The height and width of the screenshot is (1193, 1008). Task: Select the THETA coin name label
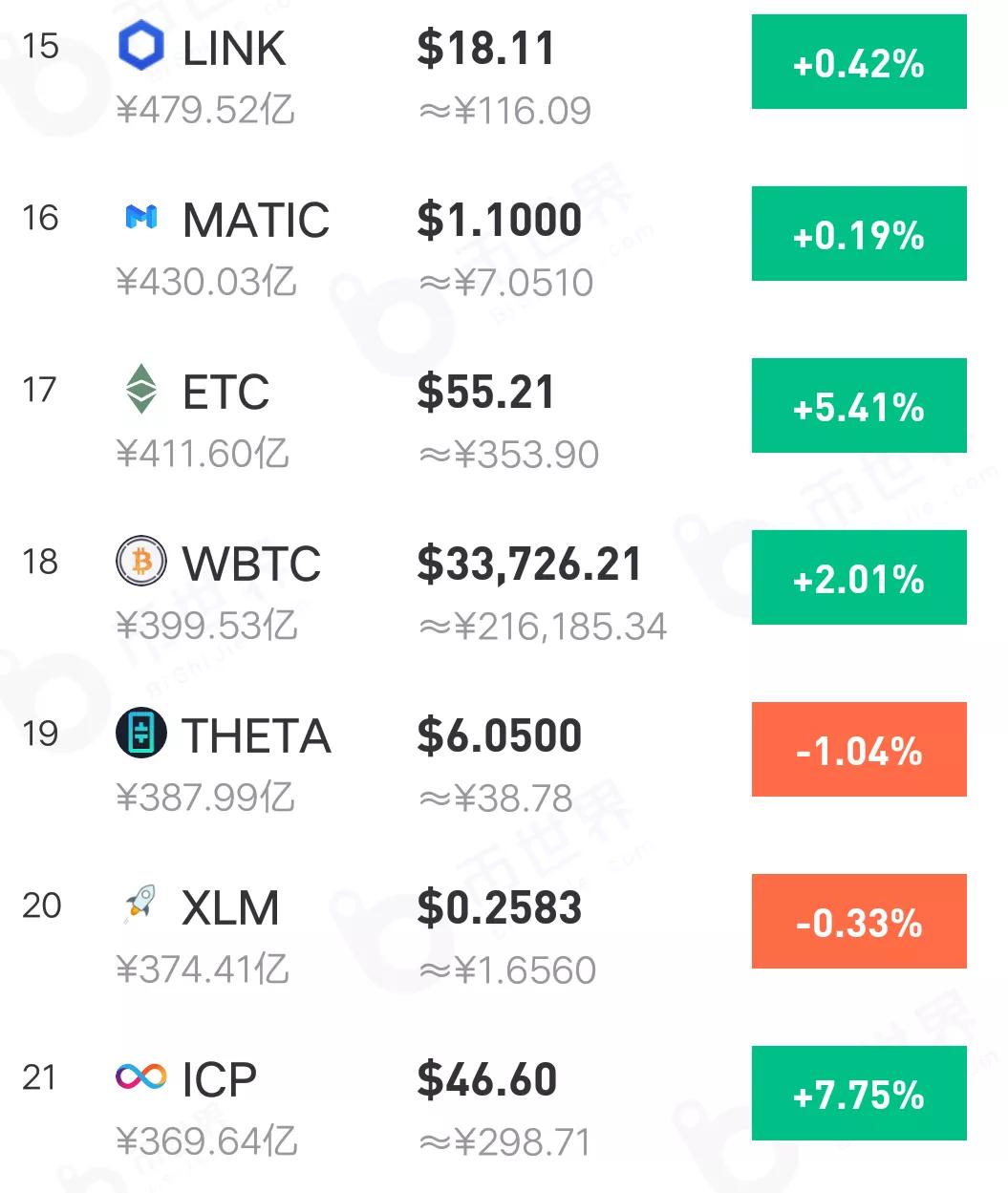coord(257,735)
